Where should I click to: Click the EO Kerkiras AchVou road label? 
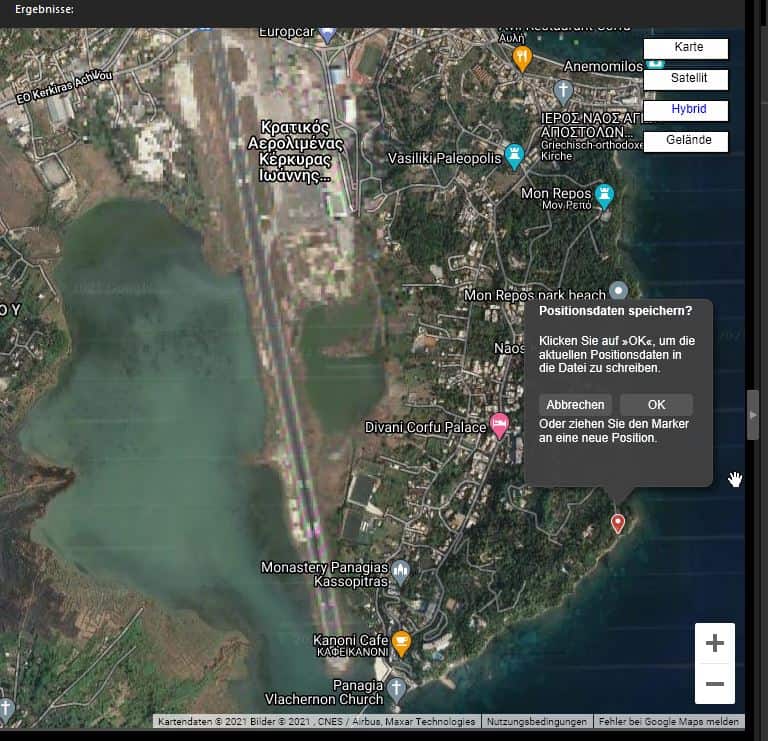pyautogui.click(x=64, y=87)
